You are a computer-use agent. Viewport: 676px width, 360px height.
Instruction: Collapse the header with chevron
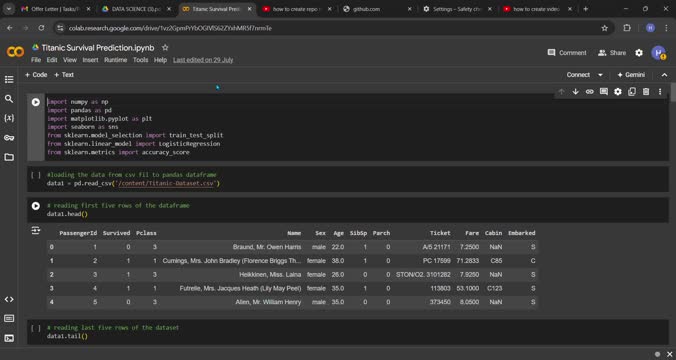(x=664, y=75)
